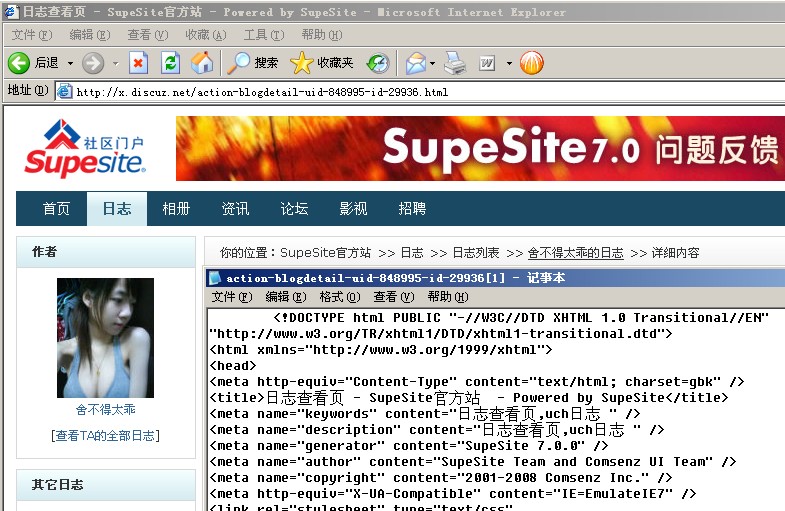Click the orange globe toolbar icon
785x511 pixels.
532,63
